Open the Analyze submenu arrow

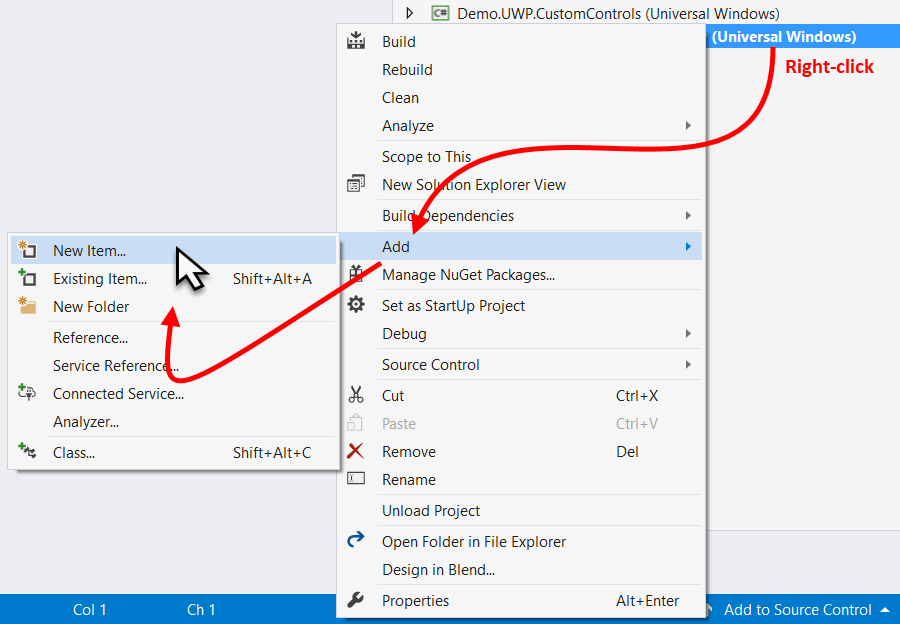pyautogui.click(x=688, y=125)
